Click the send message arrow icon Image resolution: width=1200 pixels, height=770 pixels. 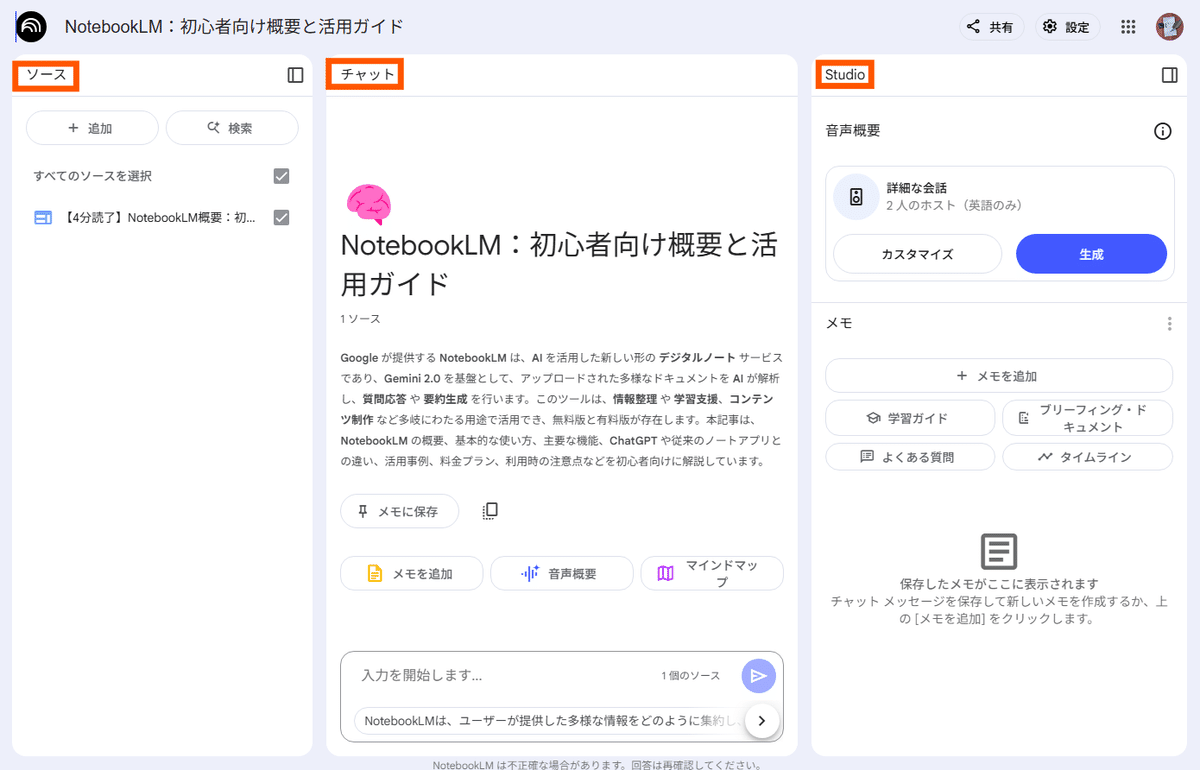point(758,675)
